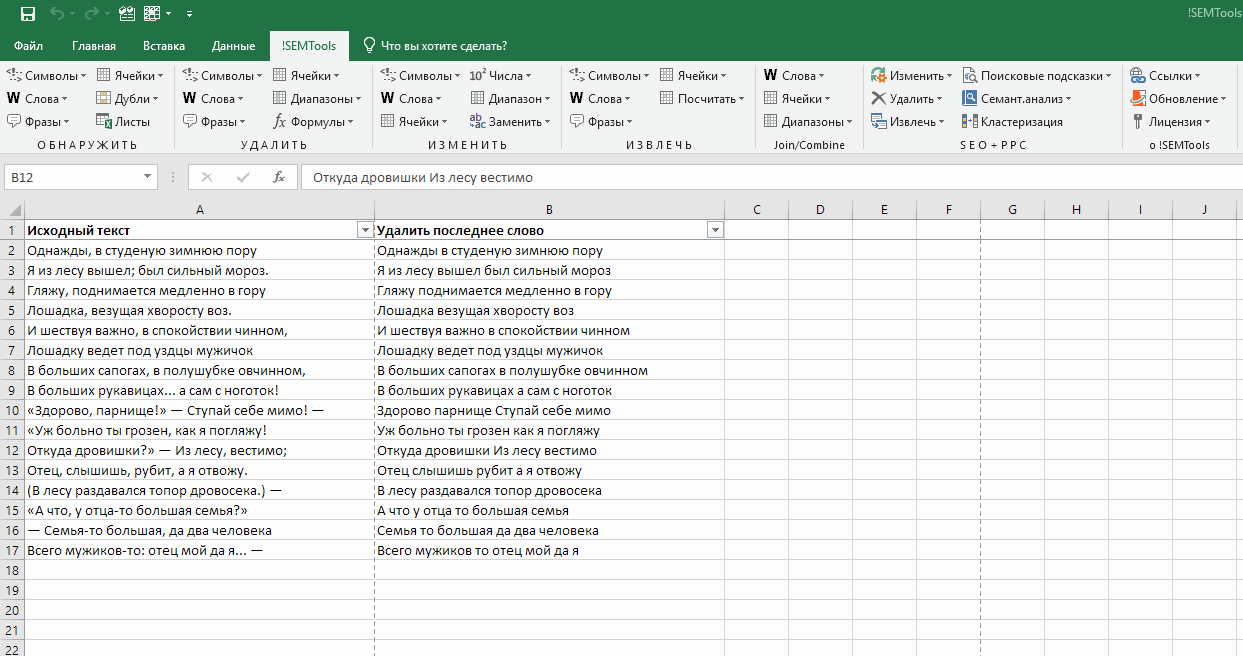This screenshot has width=1243, height=656.
Task: Open Диапазон in ИЗМЕНИТЬ group
Action: click(510, 98)
